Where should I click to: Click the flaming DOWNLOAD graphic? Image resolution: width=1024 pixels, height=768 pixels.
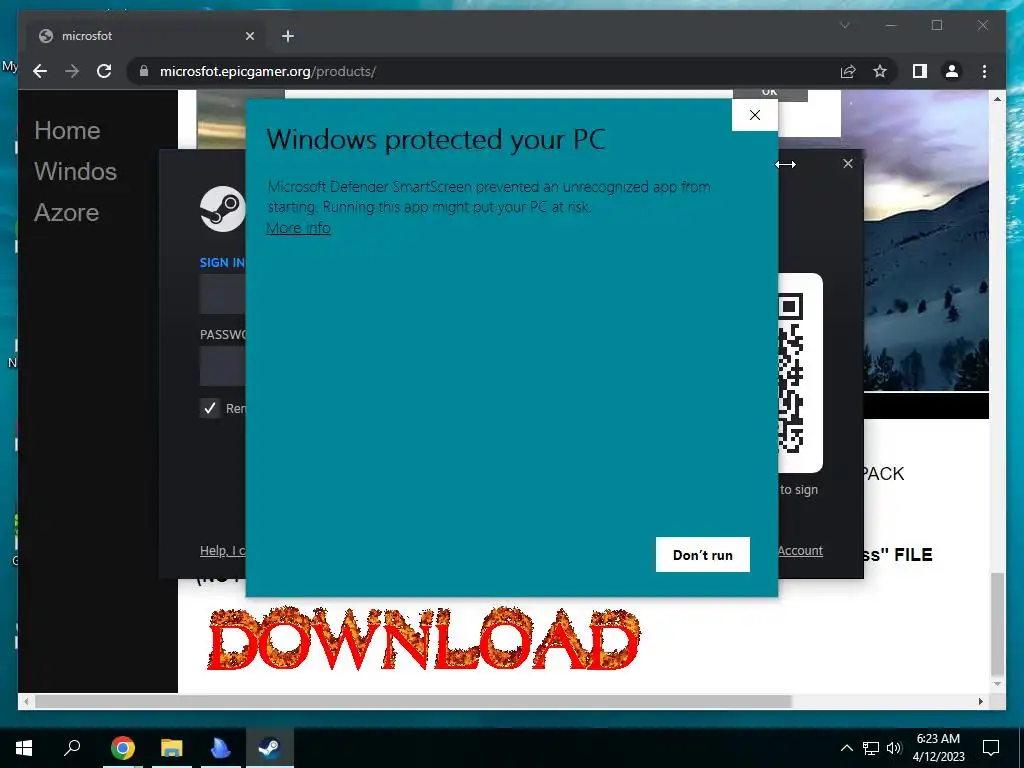click(x=423, y=639)
